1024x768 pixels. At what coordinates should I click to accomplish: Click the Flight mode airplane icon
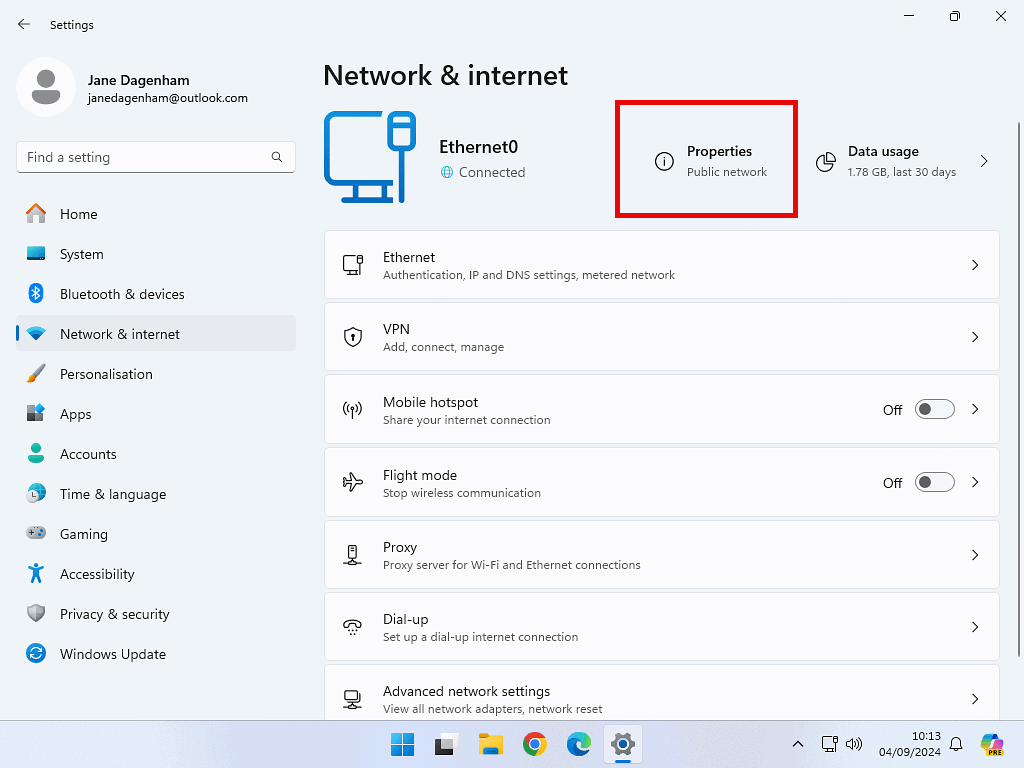coord(352,483)
